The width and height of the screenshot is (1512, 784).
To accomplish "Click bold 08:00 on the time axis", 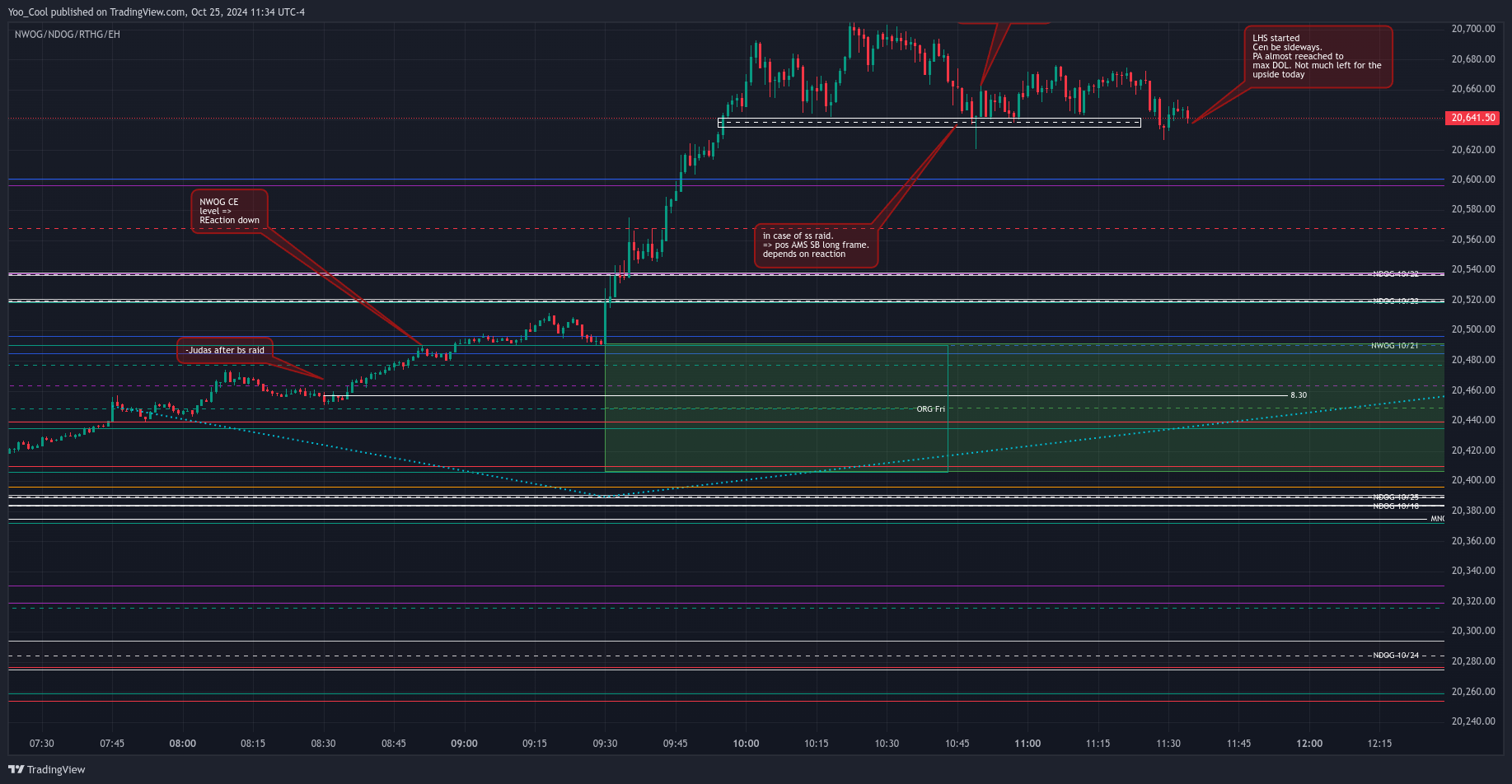I will [183, 744].
